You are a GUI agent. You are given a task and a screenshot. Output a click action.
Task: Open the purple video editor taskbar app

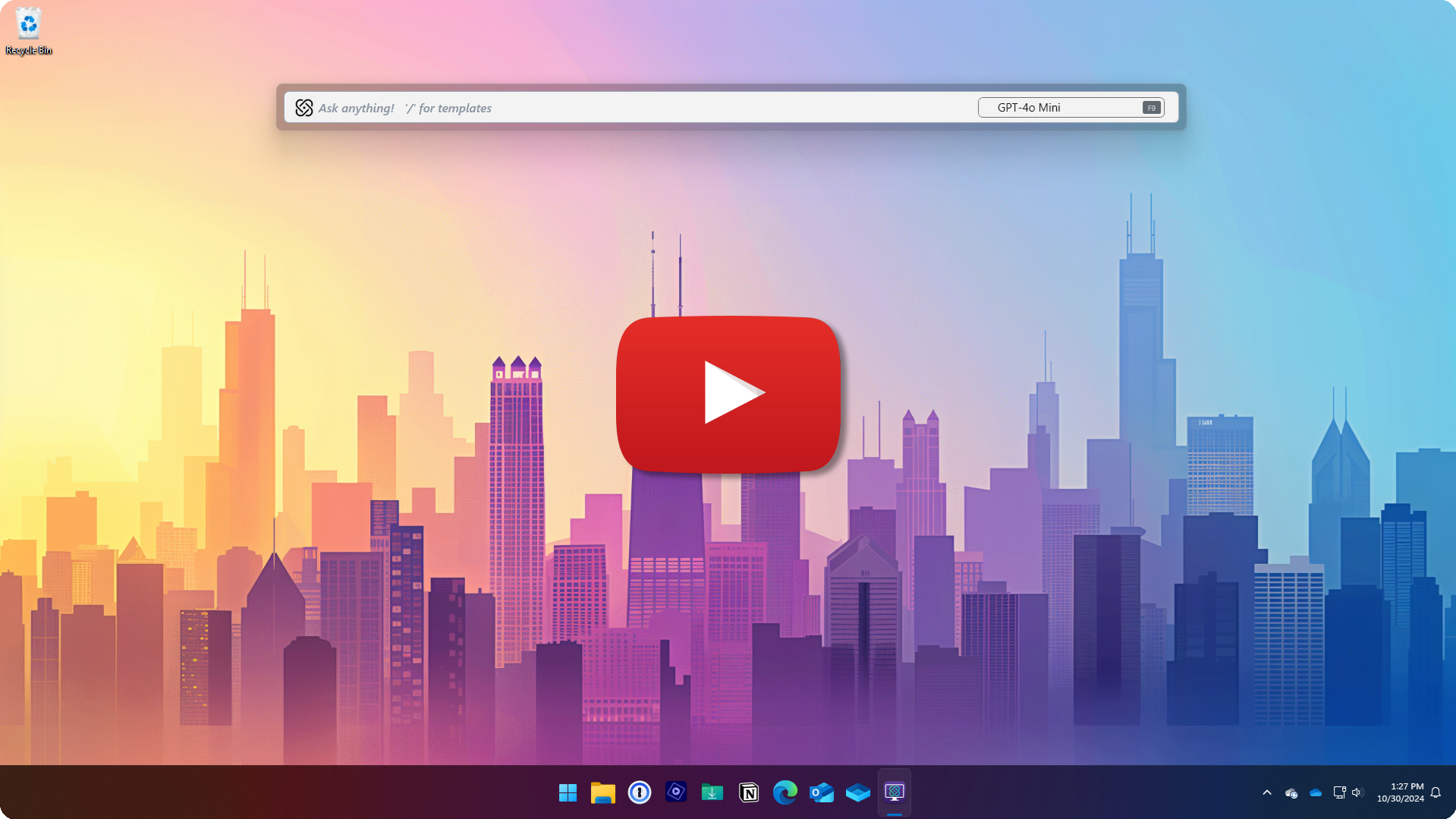pyautogui.click(x=676, y=792)
